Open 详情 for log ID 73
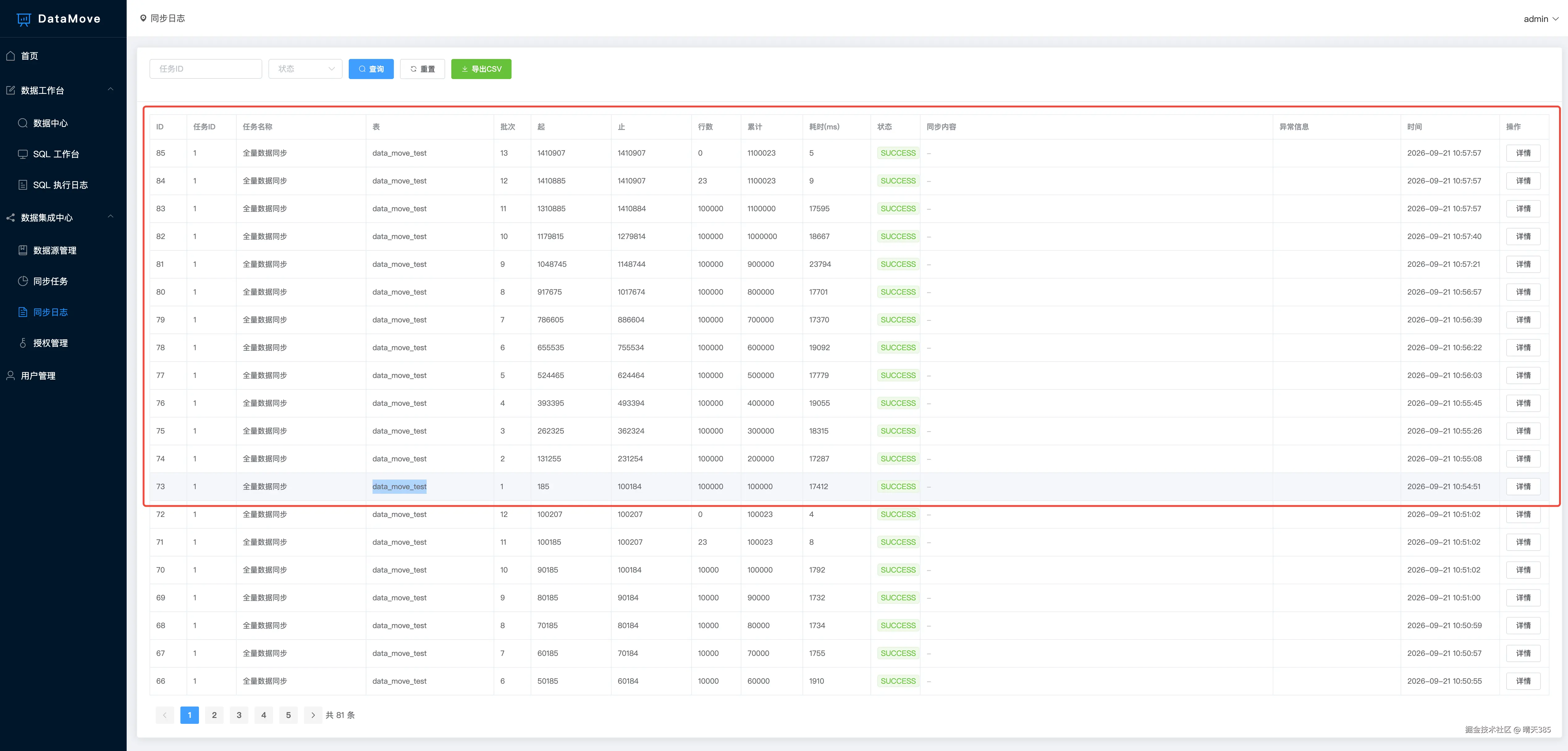 click(x=1523, y=486)
